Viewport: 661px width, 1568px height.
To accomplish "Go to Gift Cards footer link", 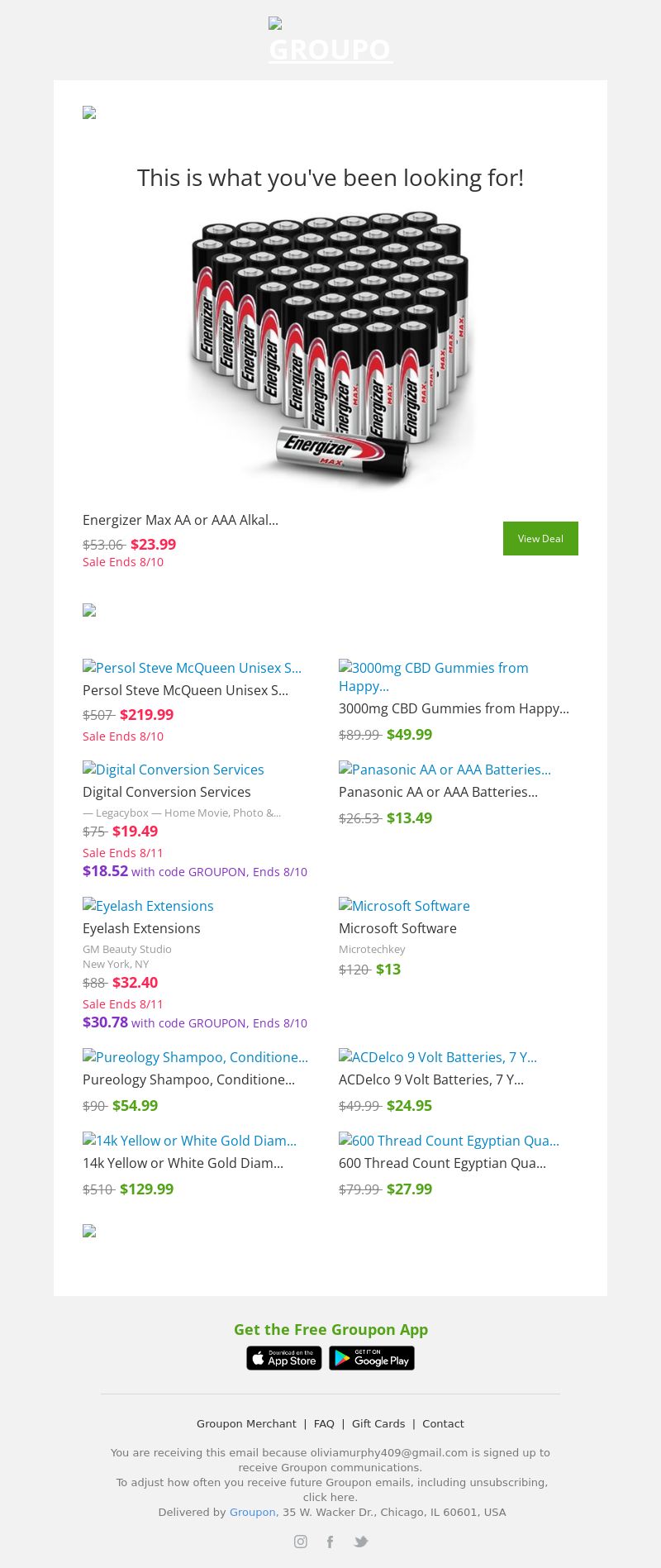I will click(x=378, y=1423).
